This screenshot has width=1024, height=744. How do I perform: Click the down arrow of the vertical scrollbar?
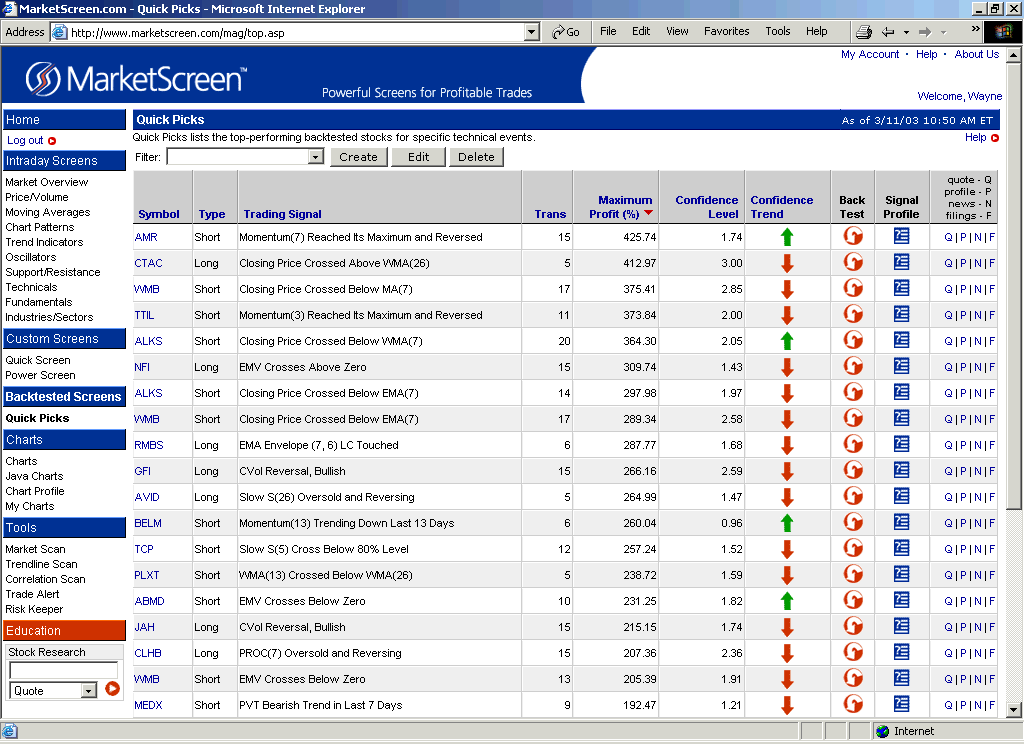1013,711
